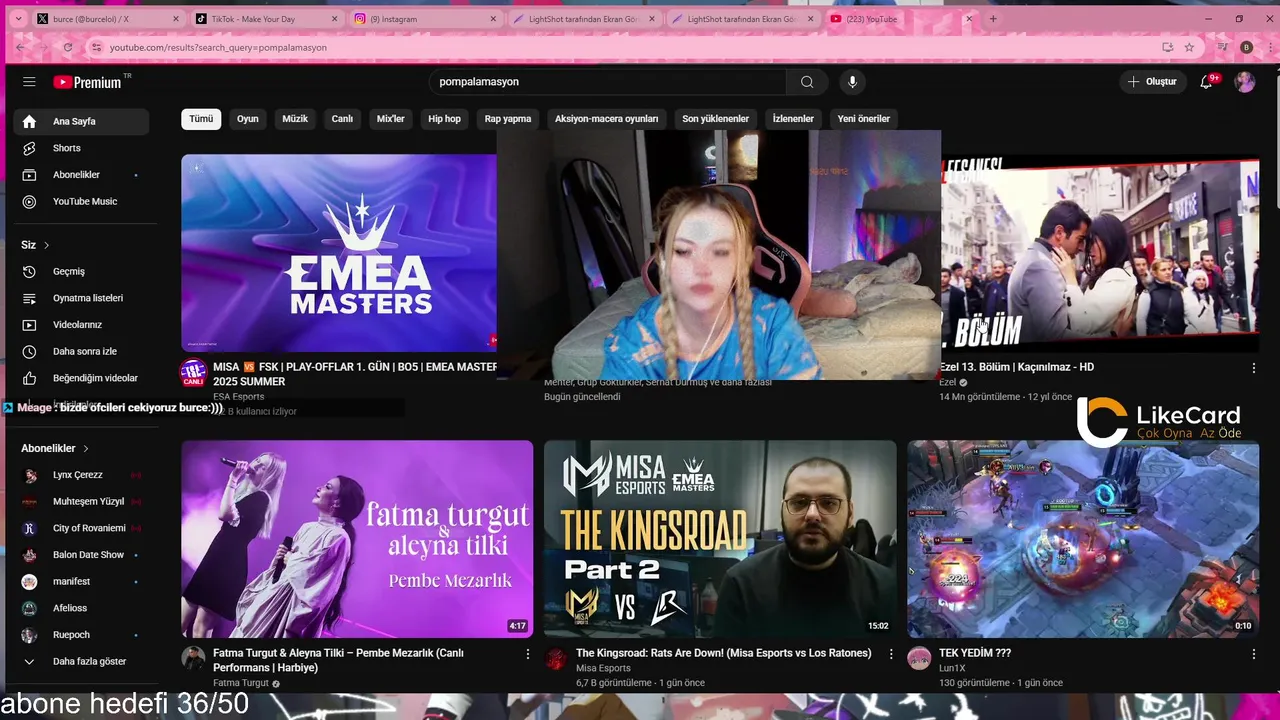Select the Son yüklenenler filter chip
1280x720 pixels.
(x=716, y=119)
